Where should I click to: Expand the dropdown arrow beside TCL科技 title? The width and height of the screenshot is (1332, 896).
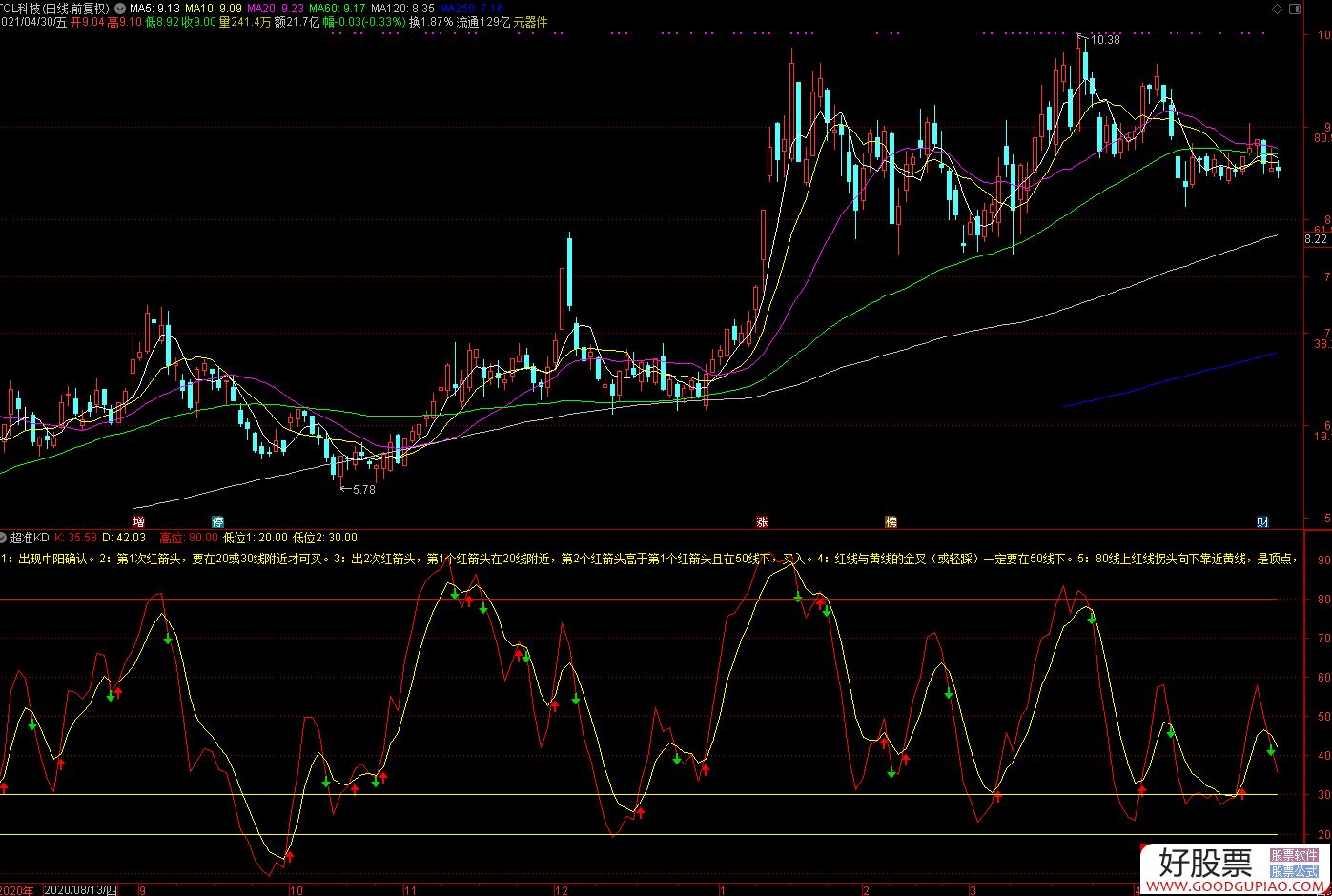click(x=120, y=9)
